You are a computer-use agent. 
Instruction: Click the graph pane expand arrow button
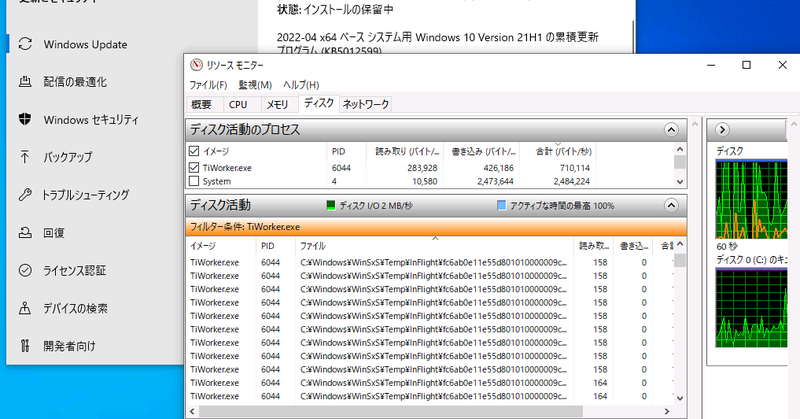pos(722,130)
